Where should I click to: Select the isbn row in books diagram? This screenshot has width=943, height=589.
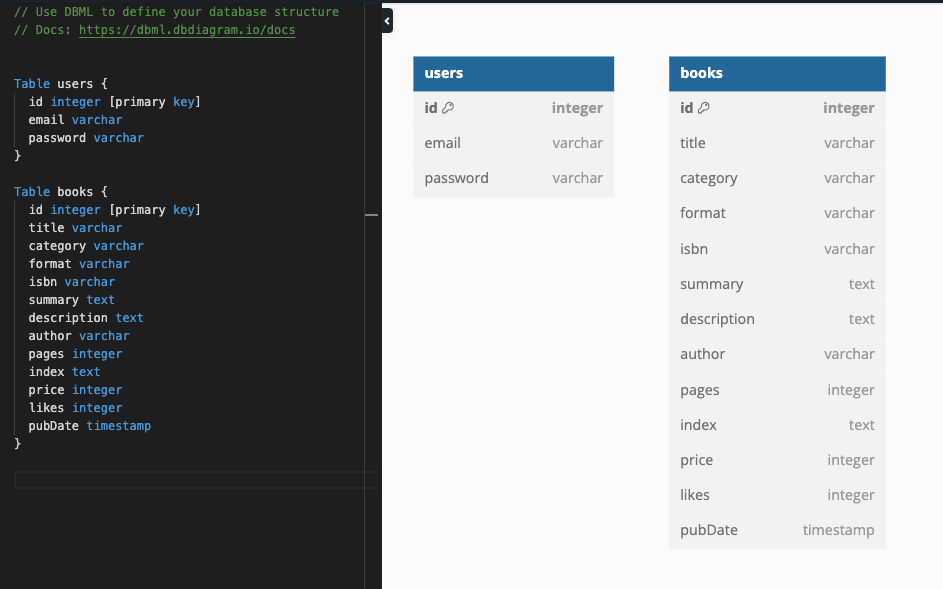777,249
